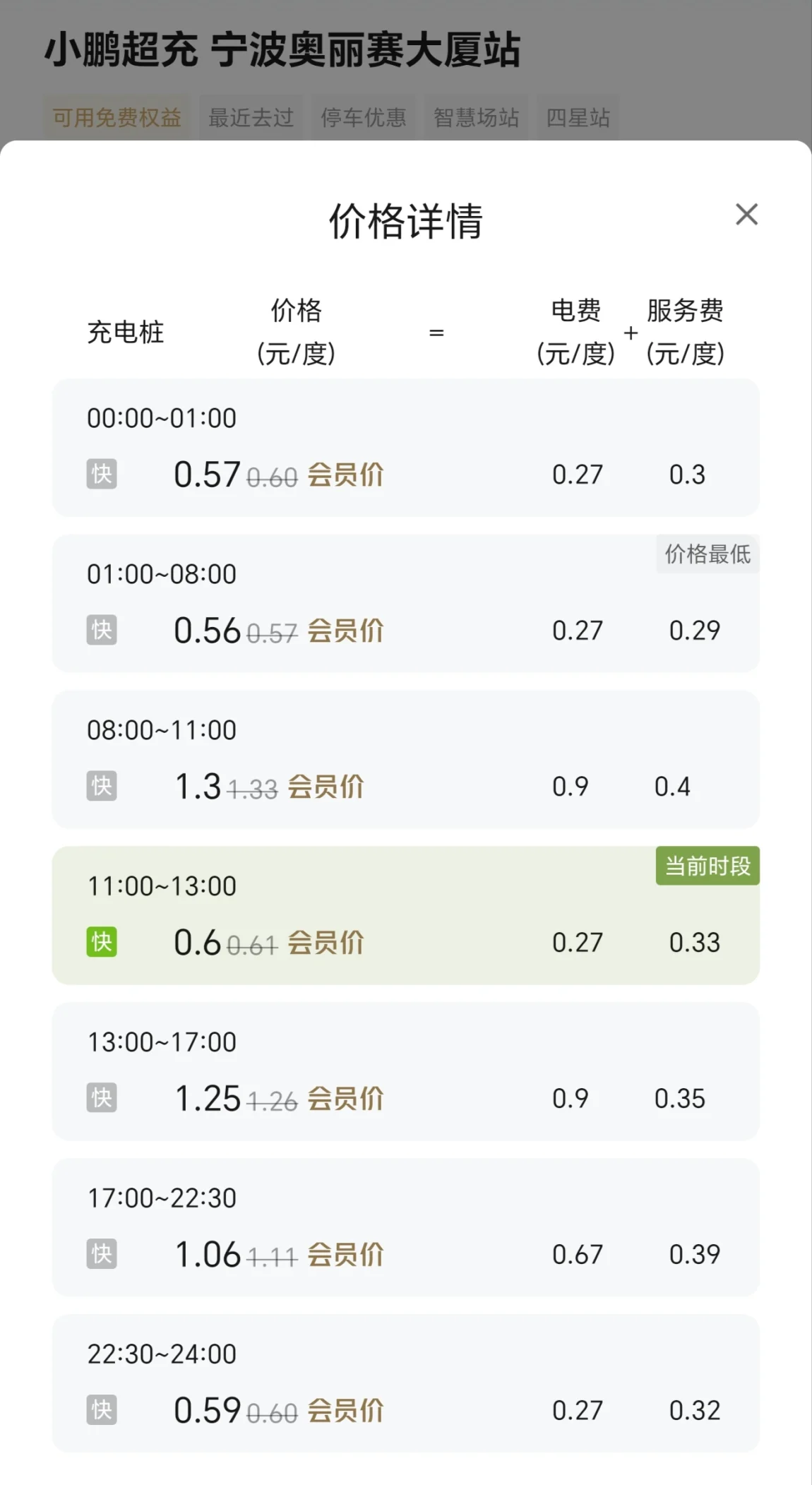Tap the 停车优惠 tag
The width and height of the screenshot is (812, 1485).
364,117
